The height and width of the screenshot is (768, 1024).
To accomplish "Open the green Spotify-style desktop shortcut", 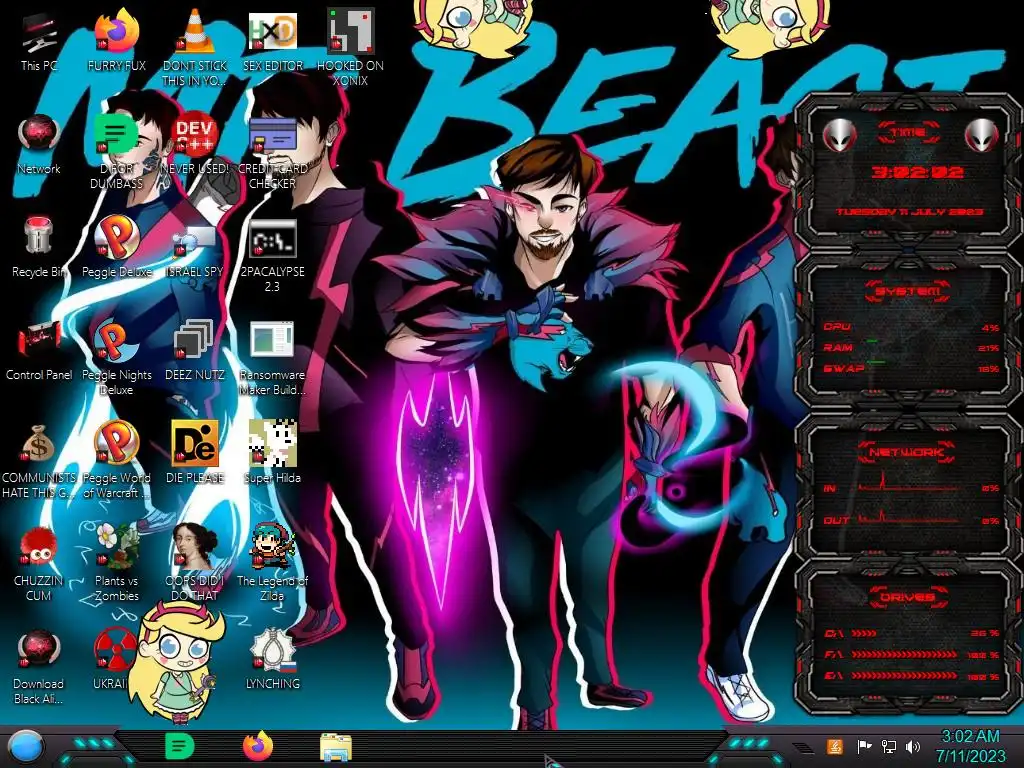I will [116, 150].
